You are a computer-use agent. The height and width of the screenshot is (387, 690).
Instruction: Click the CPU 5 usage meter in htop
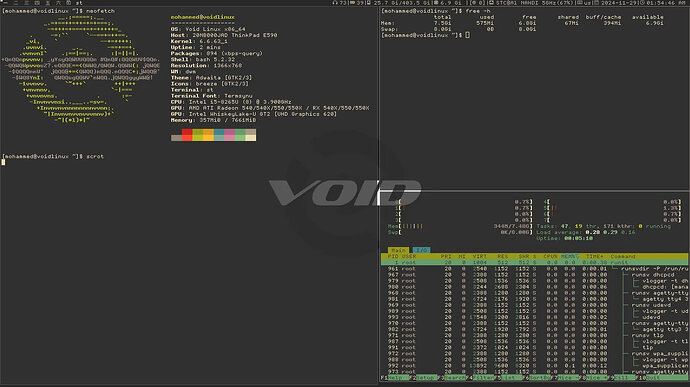click(x=612, y=208)
